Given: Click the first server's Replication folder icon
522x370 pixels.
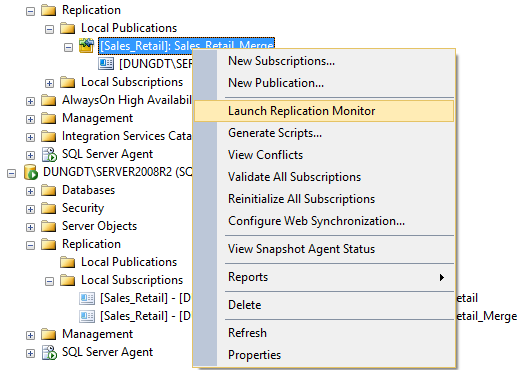Looking at the screenshot, I should [x=49, y=10].
